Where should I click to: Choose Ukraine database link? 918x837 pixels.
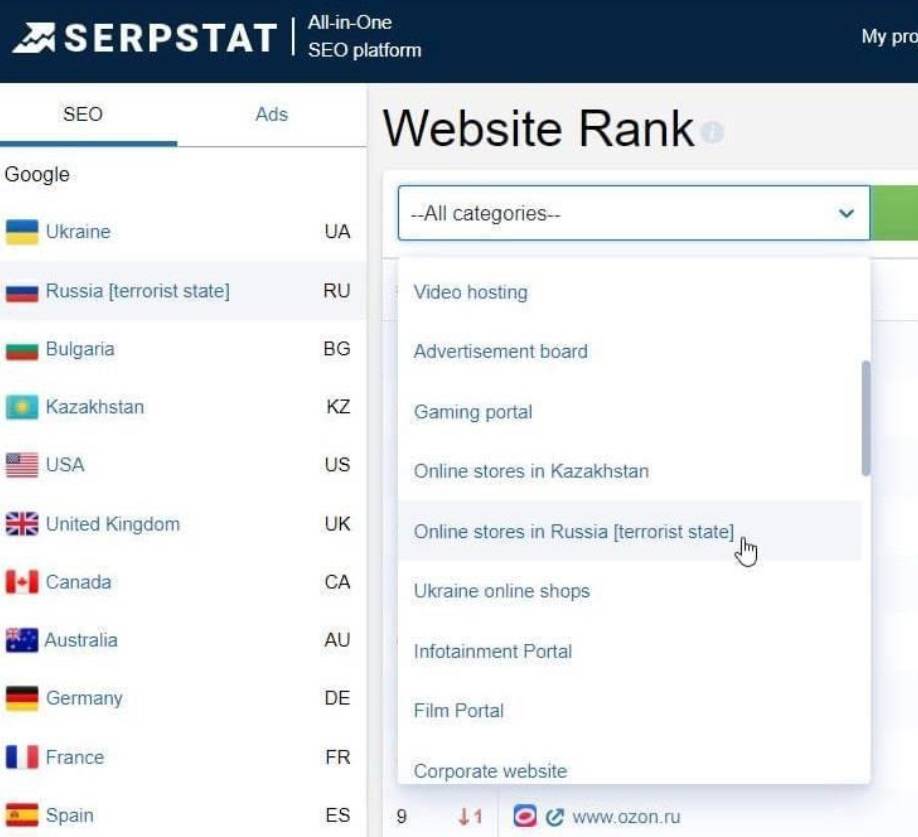pyautogui.click(x=78, y=232)
